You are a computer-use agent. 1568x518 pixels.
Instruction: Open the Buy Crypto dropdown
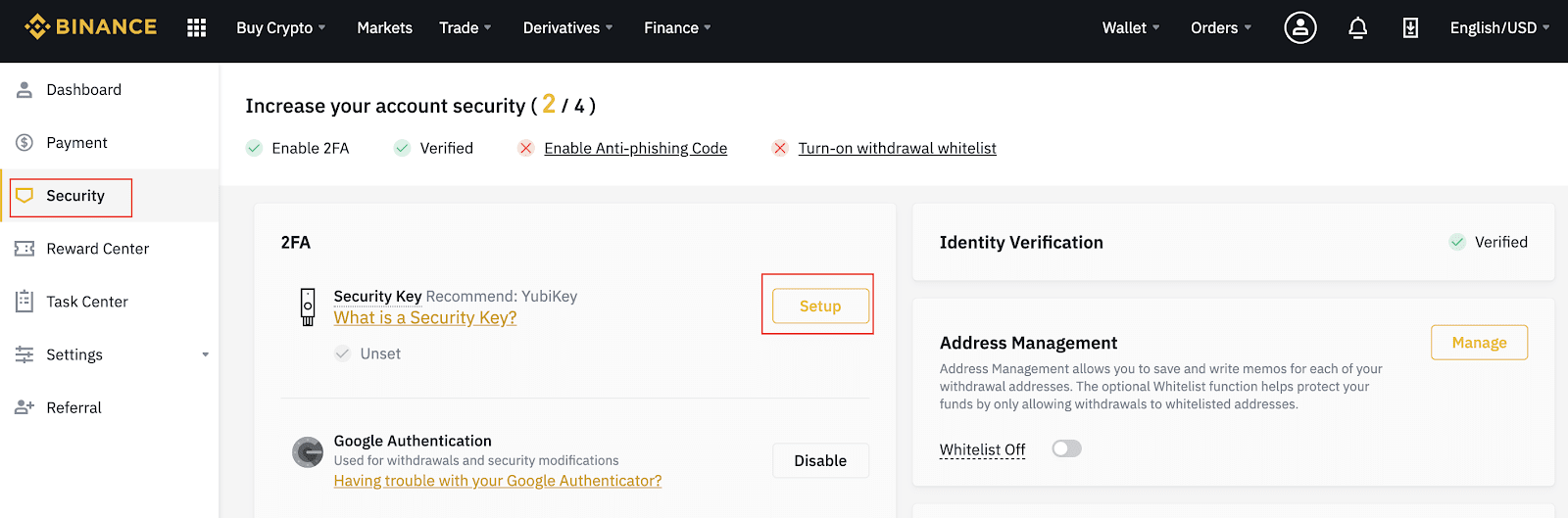coord(280,27)
